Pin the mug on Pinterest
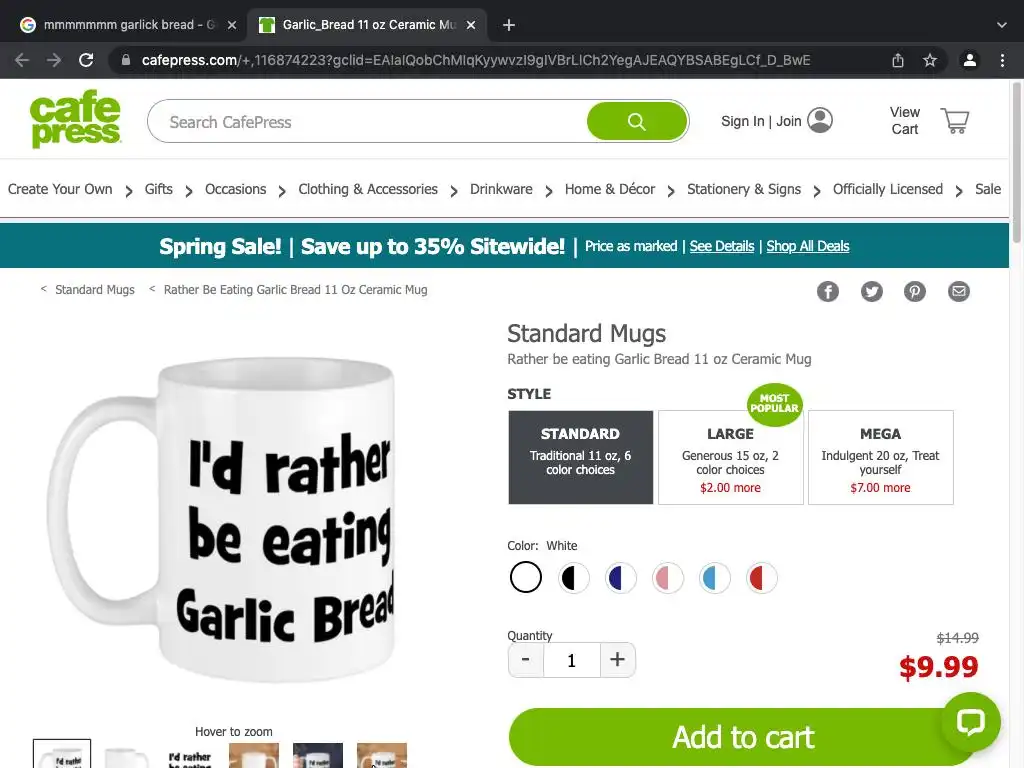The height and width of the screenshot is (768, 1024). point(914,291)
